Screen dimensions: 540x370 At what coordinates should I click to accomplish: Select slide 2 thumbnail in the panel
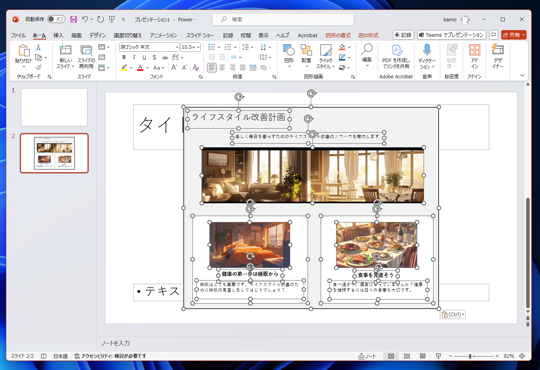click(54, 153)
